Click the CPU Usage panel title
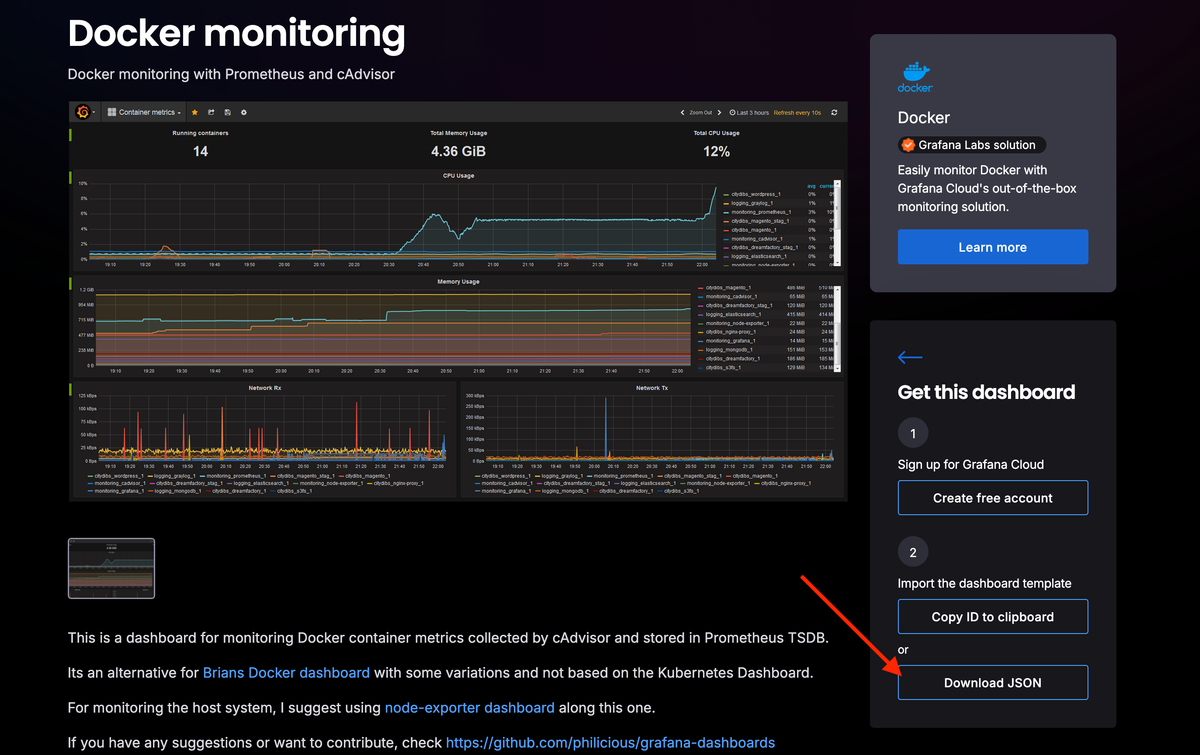The image size is (1200, 755). click(458, 175)
